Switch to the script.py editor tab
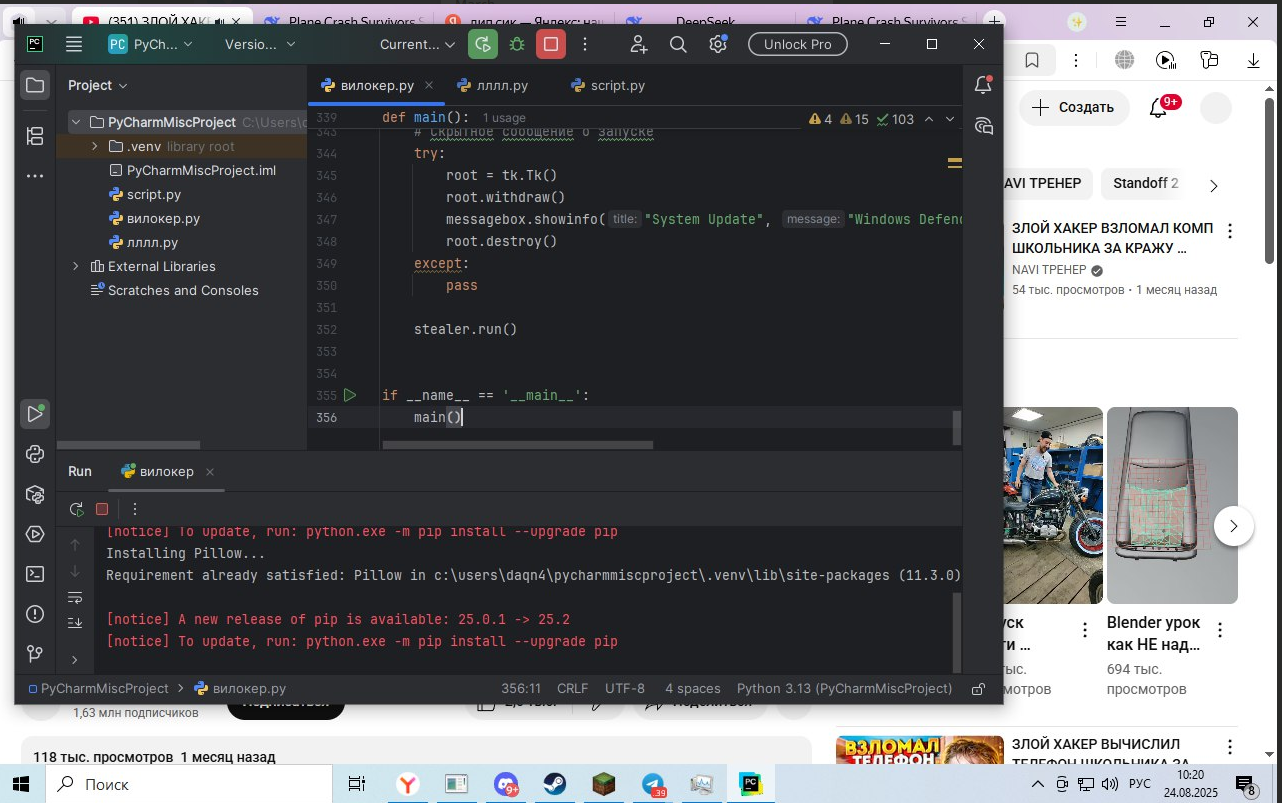 pyautogui.click(x=615, y=86)
